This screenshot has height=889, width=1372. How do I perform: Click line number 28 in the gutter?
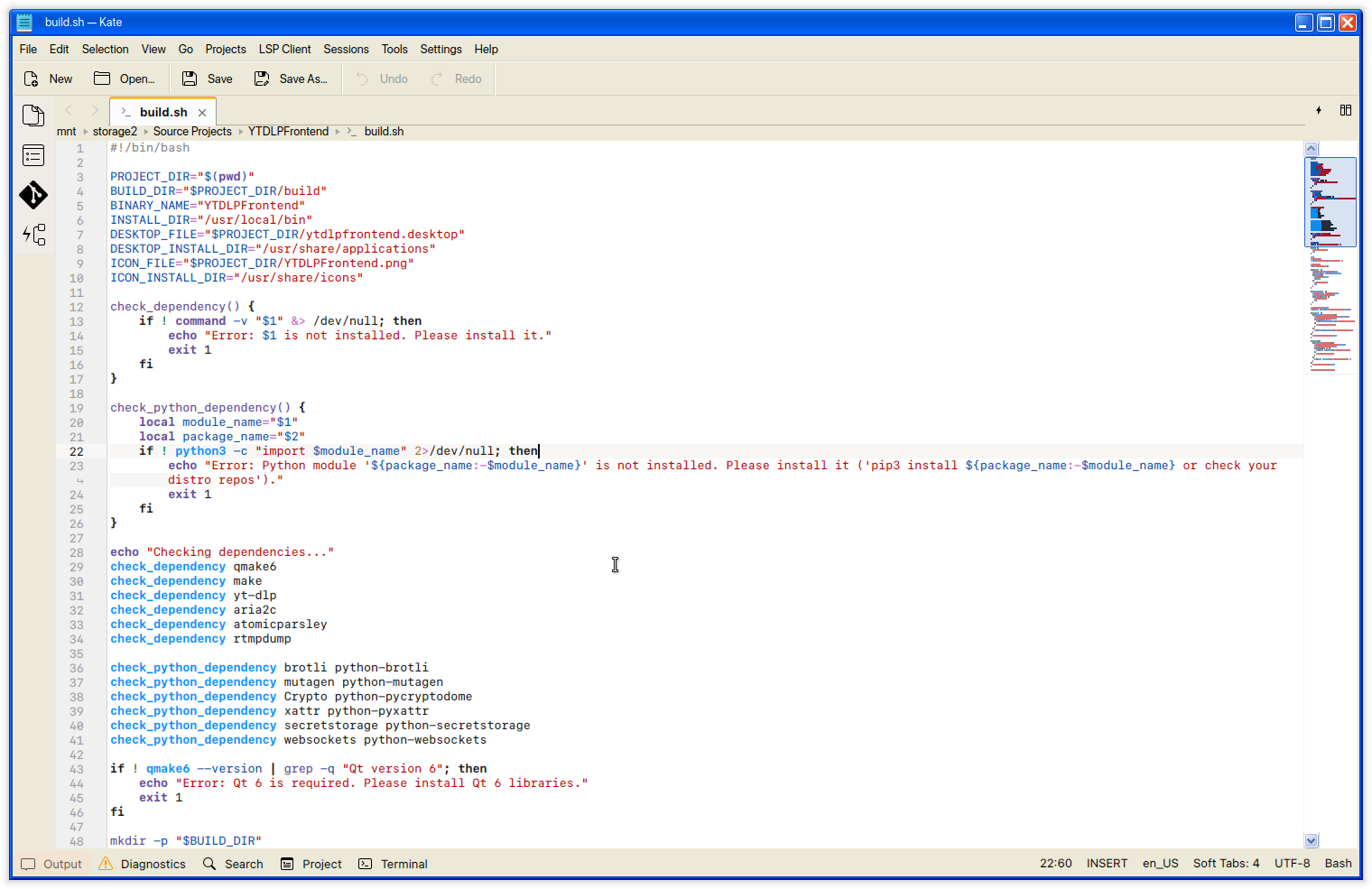[77, 552]
